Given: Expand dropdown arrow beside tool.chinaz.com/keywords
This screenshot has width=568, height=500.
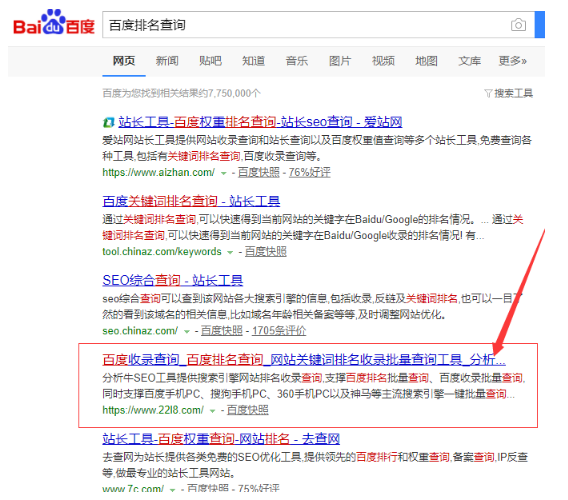Looking at the screenshot, I should (x=230, y=253).
